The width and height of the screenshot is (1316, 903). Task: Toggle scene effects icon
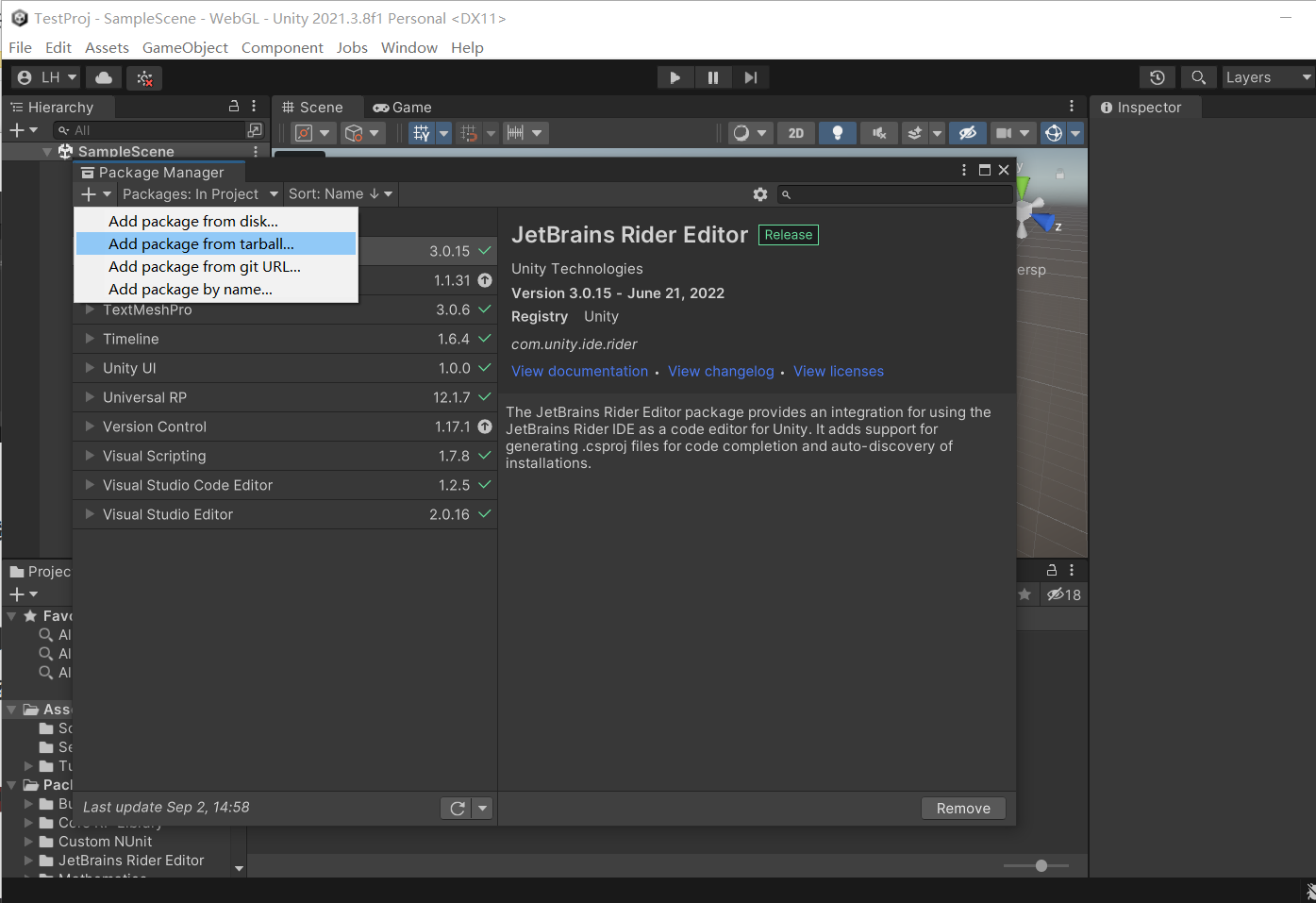coord(914,133)
